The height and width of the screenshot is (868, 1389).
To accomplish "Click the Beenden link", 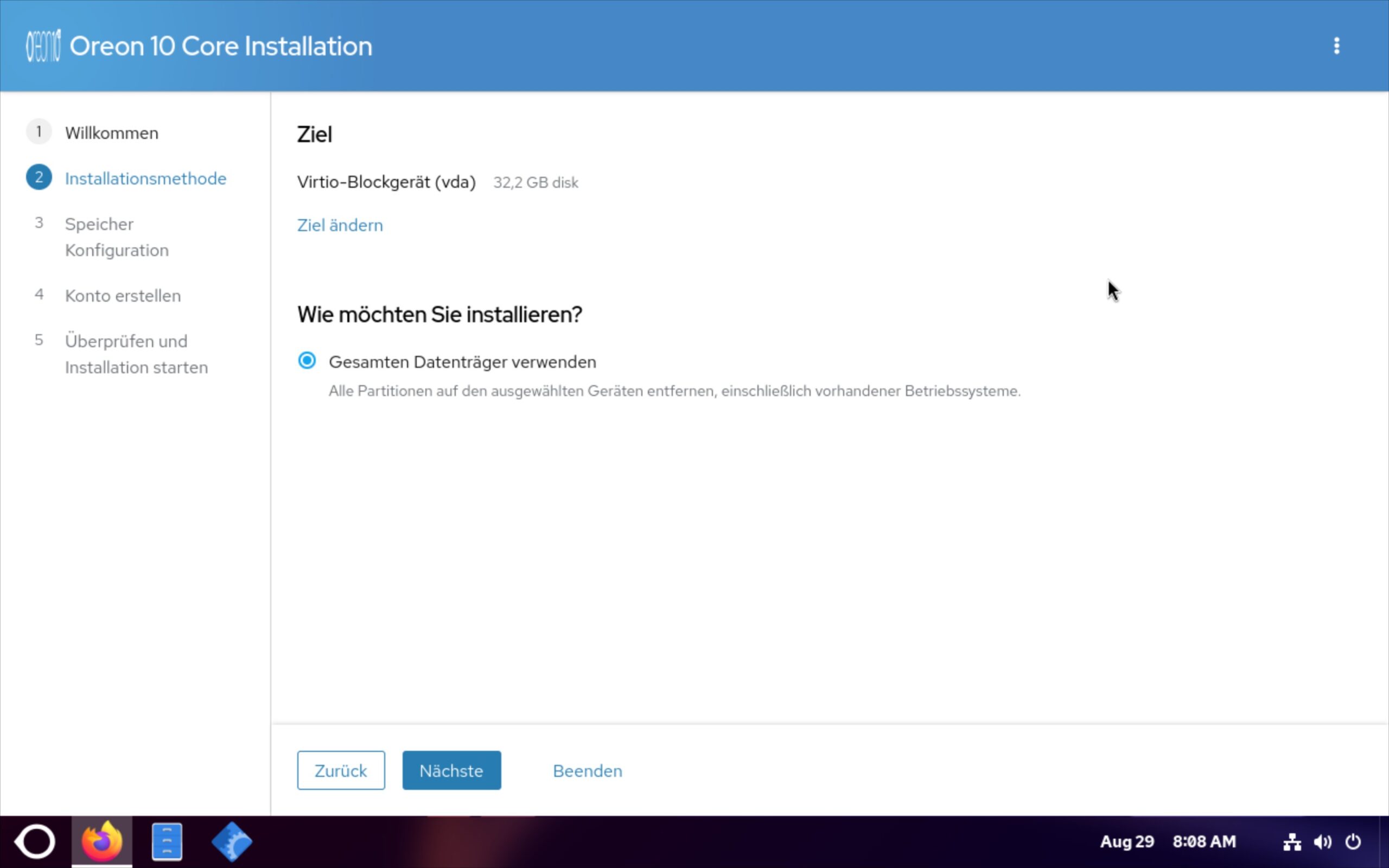I will point(587,770).
